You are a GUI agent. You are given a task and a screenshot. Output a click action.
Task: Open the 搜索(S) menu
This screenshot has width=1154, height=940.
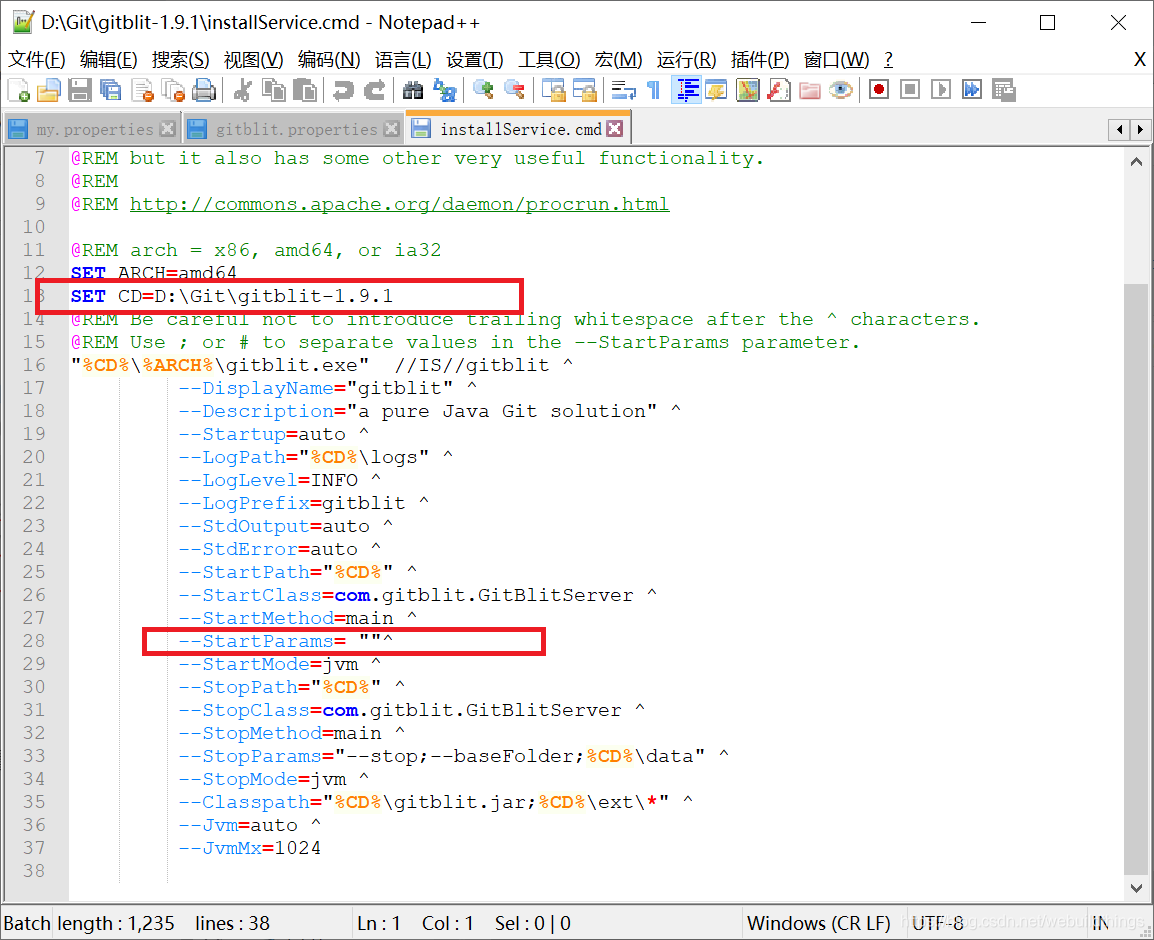(181, 60)
